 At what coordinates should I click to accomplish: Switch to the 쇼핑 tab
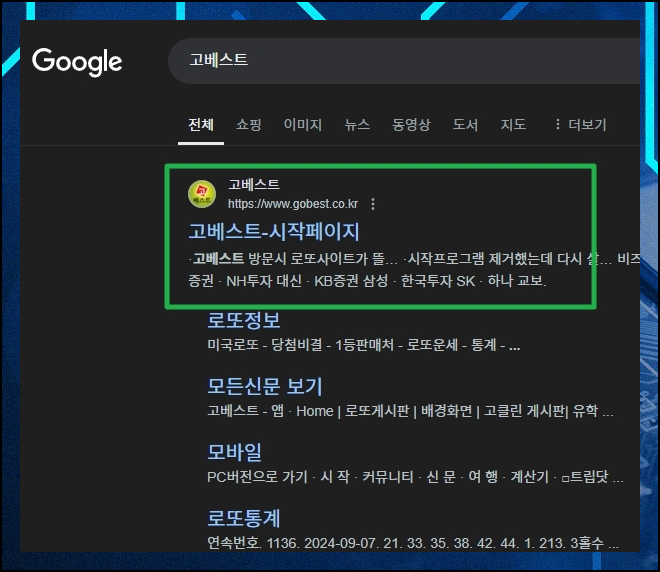coord(249,125)
